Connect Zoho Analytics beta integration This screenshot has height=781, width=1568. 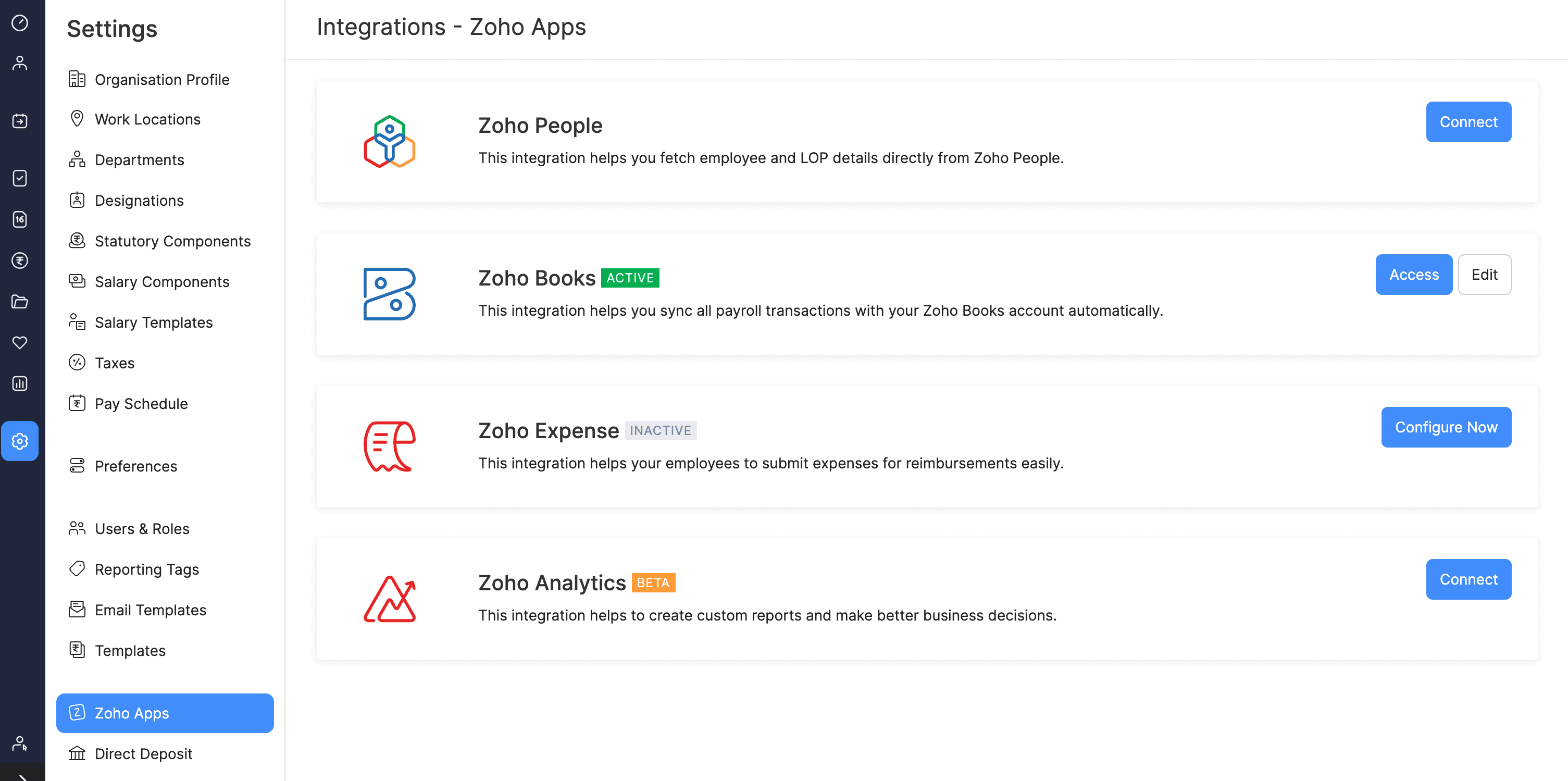[1468, 579]
